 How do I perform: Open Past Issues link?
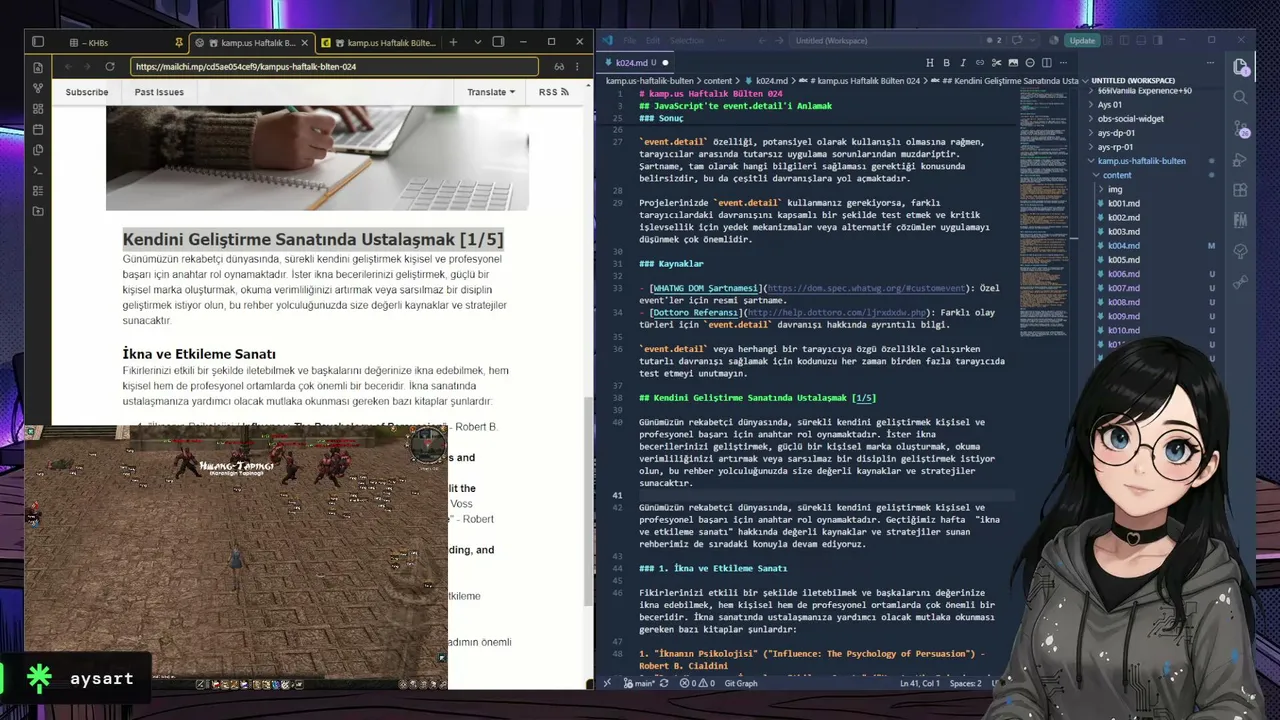159,92
